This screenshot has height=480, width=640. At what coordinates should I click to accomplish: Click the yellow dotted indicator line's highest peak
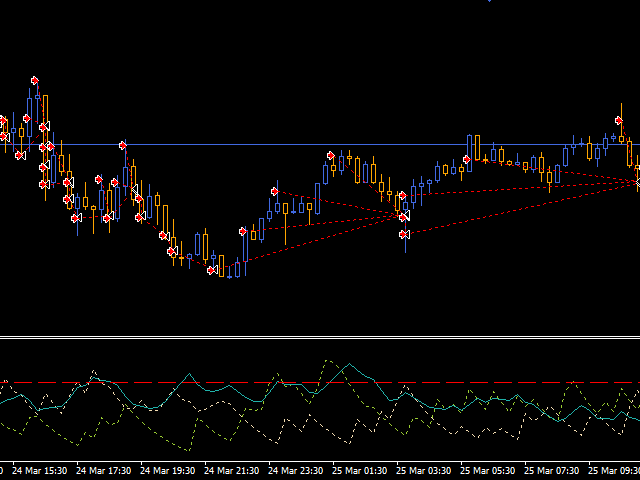pyautogui.click(x=326, y=359)
